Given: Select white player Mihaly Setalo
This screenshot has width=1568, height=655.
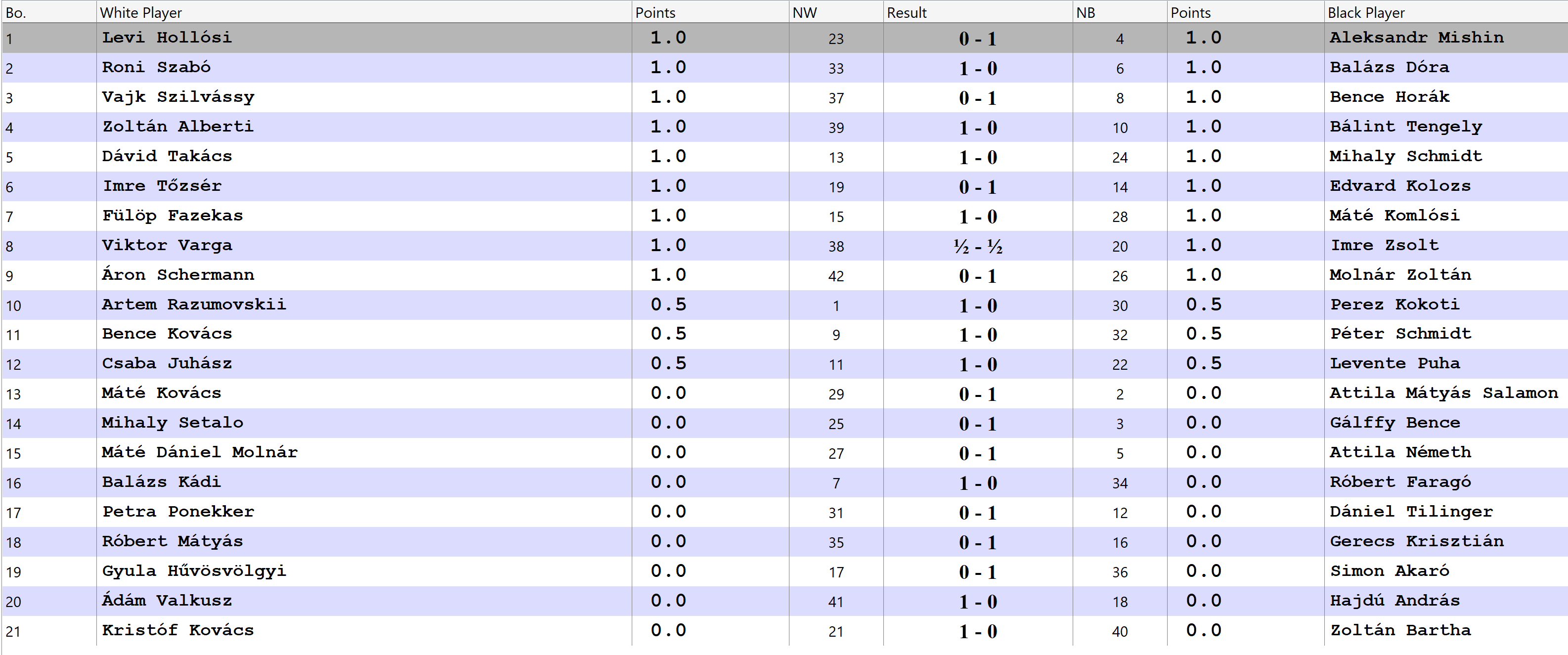Looking at the screenshot, I should coord(173,423).
